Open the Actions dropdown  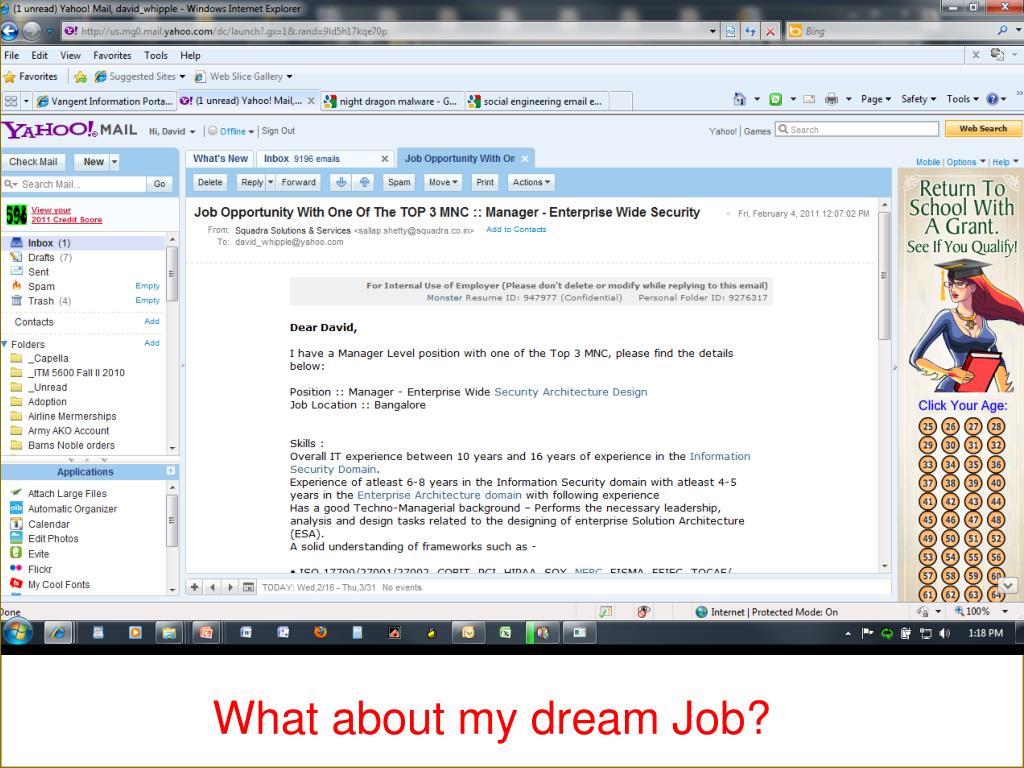pyautogui.click(x=531, y=182)
